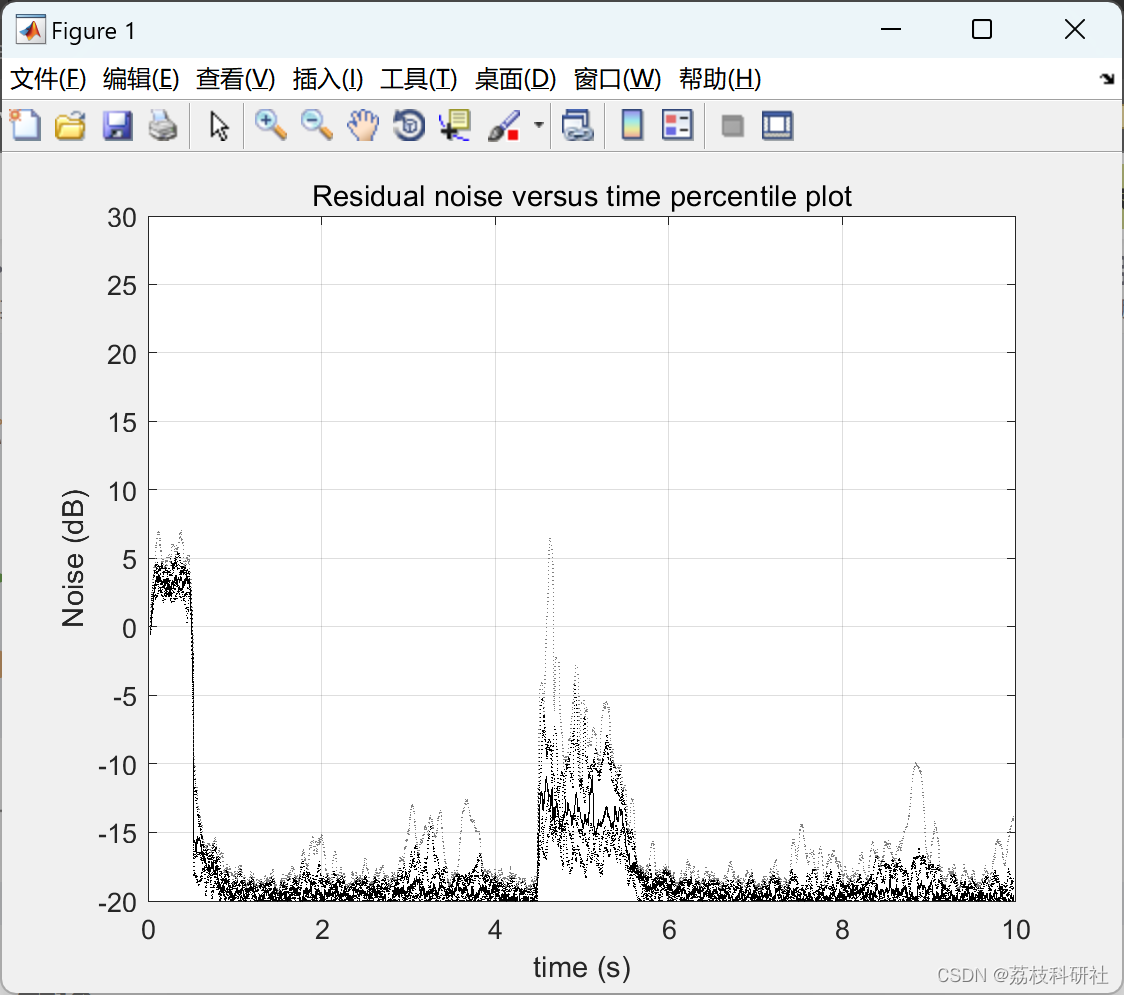This screenshot has width=1124, height=995.
Task: Enable the Rotate 3D tool
Action: coord(408,125)
